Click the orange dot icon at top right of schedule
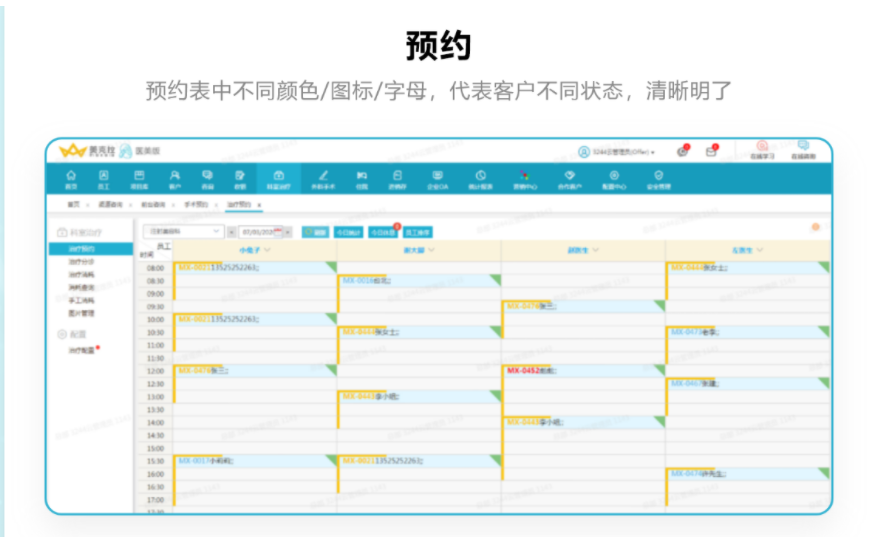The image size is (873, 537). (815, 227)
